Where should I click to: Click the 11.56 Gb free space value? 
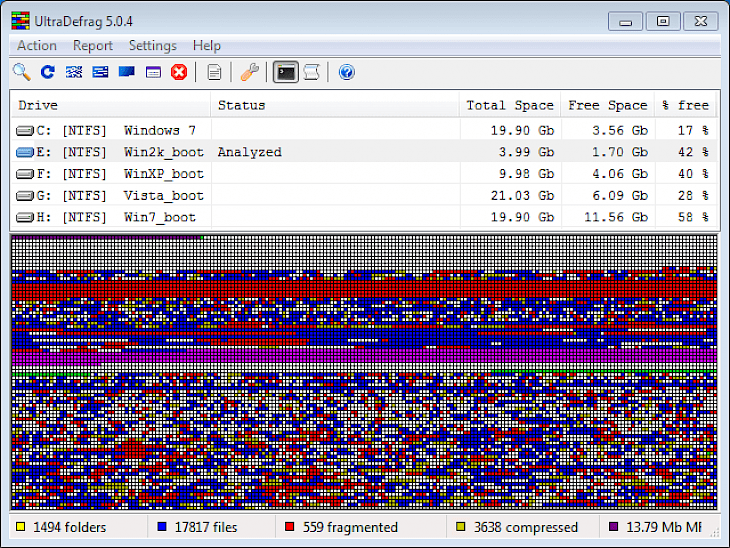click(x=616, y=217)
